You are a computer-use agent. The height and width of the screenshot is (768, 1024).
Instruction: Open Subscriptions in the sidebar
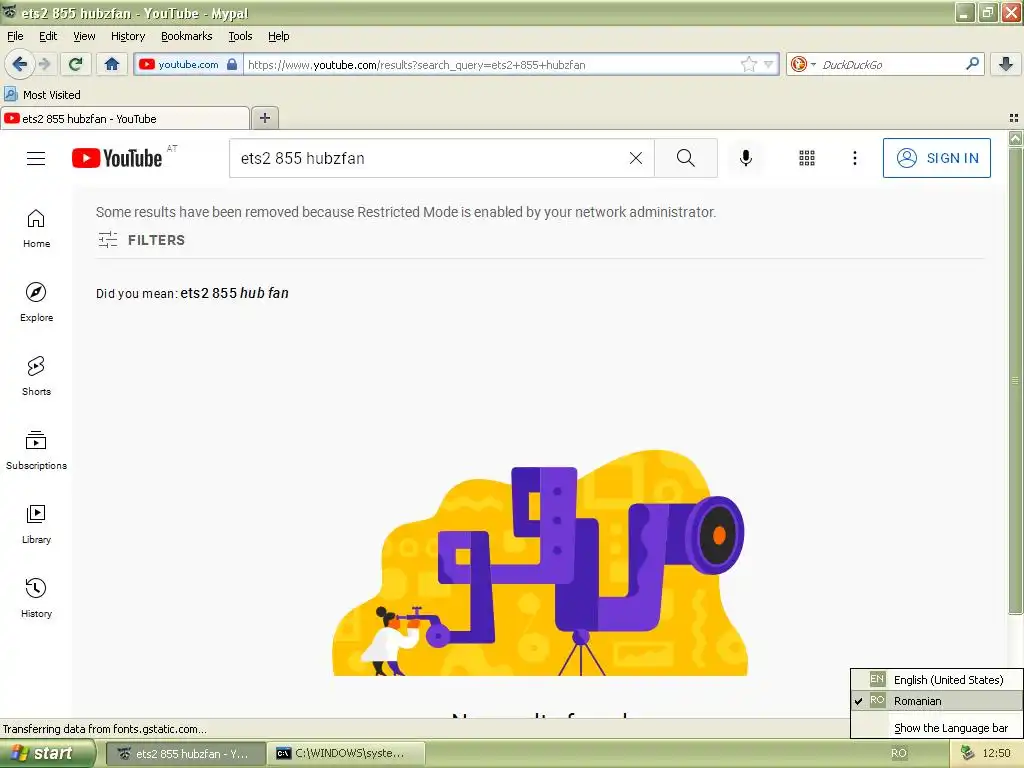[37, 450]
